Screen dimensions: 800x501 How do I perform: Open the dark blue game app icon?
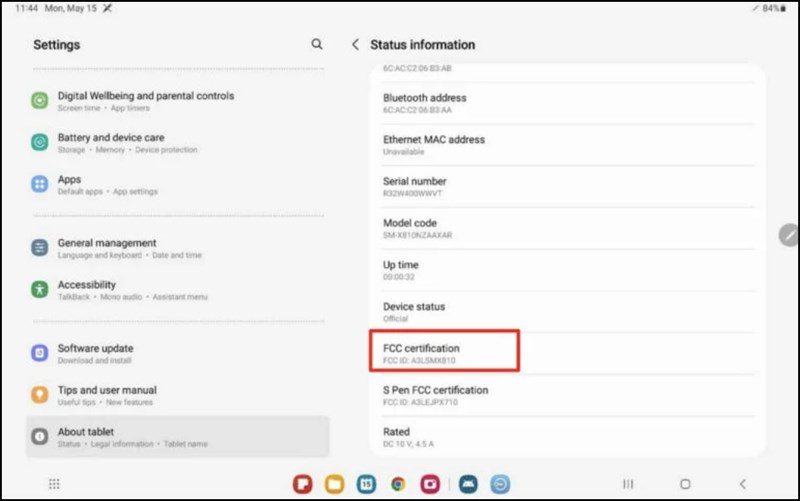coord(468,484)
